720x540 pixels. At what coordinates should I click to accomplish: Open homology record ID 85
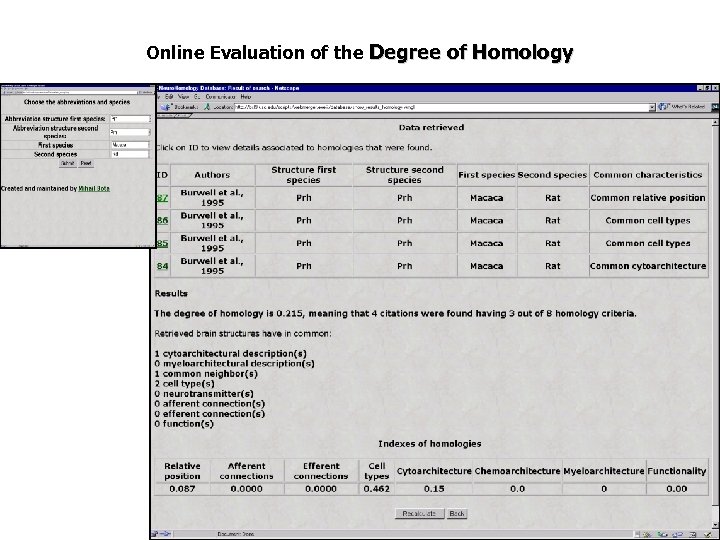point(162,243)
